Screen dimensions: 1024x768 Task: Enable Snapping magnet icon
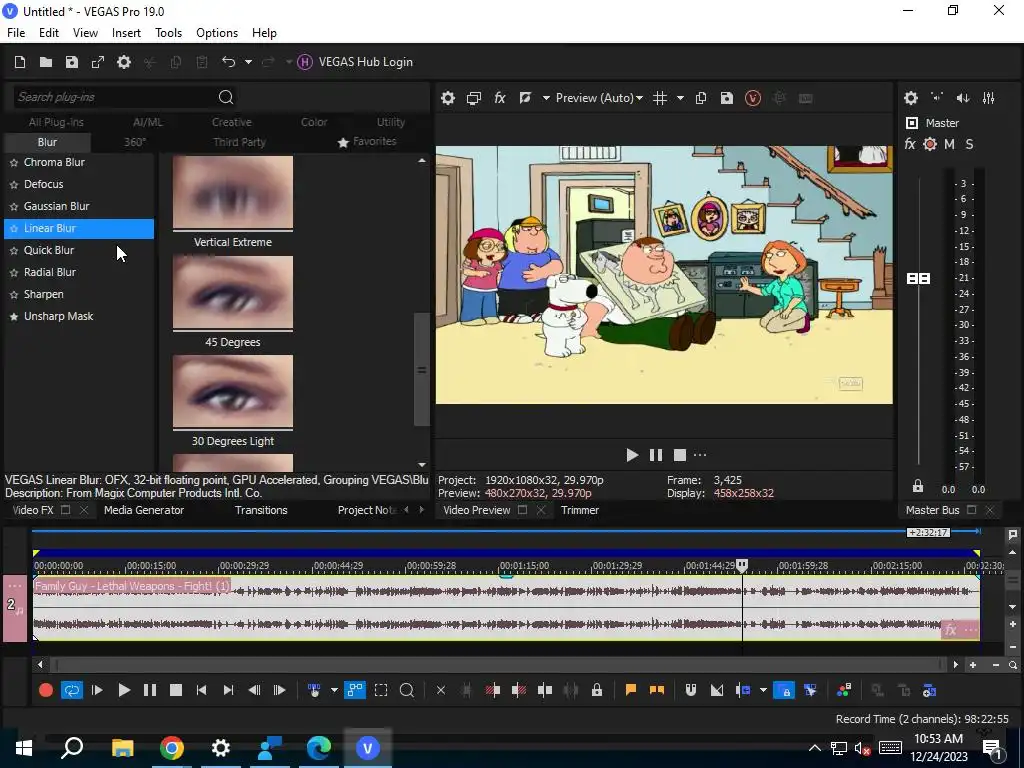click(691, 690)
